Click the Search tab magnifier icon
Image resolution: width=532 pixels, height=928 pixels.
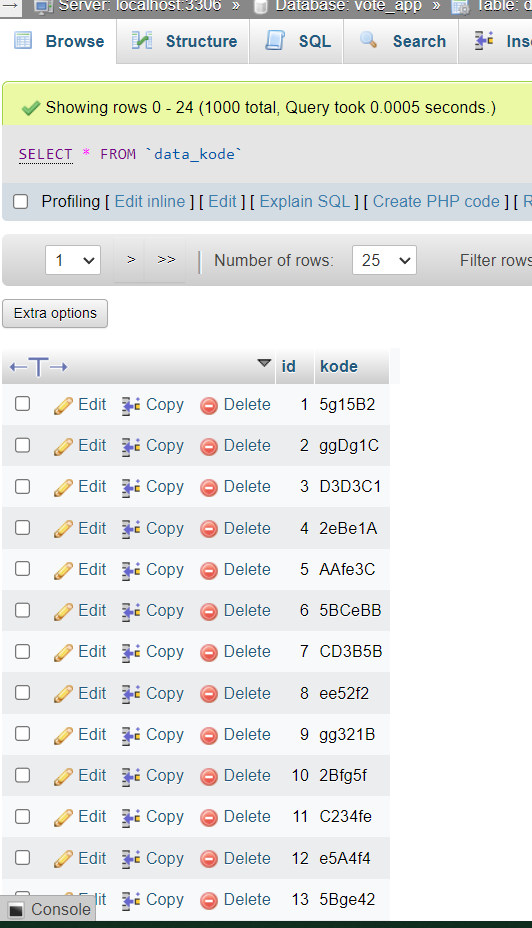[x=369, y=40]
